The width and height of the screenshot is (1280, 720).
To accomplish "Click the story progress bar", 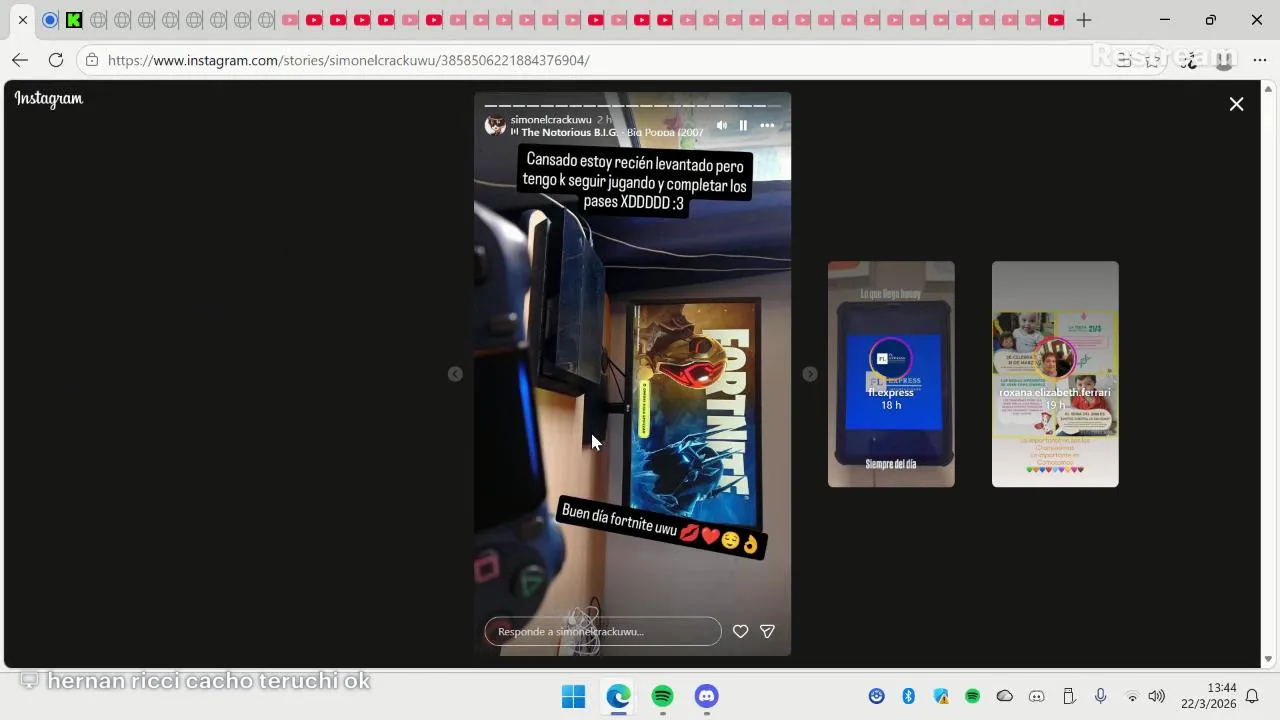I will coord(632,105).
